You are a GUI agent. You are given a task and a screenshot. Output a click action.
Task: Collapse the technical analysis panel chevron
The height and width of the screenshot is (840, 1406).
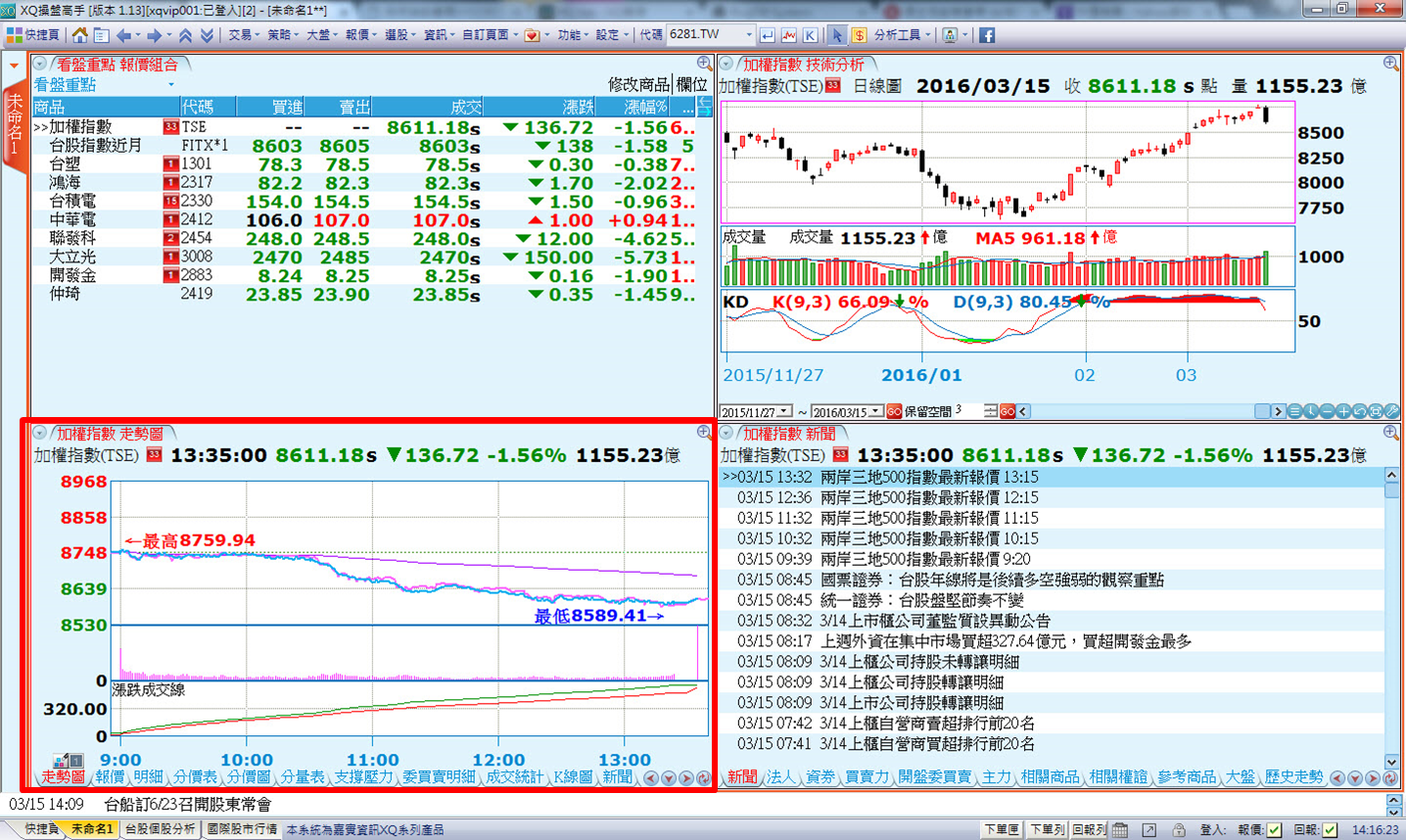pyautogui.click(x=726, y=64)
